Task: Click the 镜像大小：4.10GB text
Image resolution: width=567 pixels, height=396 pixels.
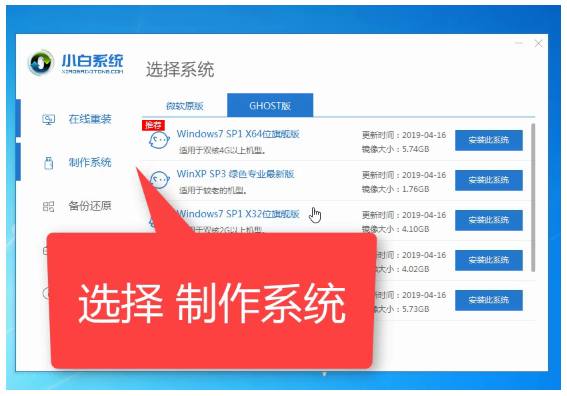Action: 396,229
